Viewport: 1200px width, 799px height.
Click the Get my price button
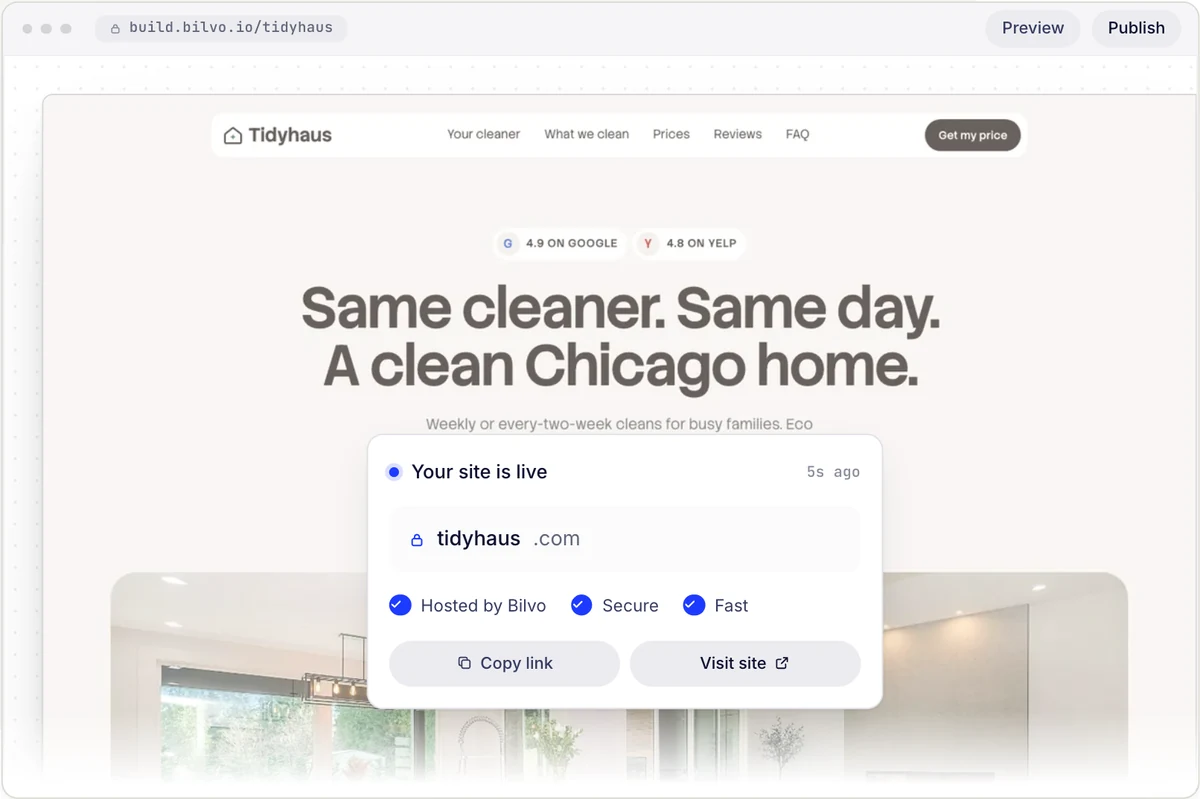(x=973, y=135)
